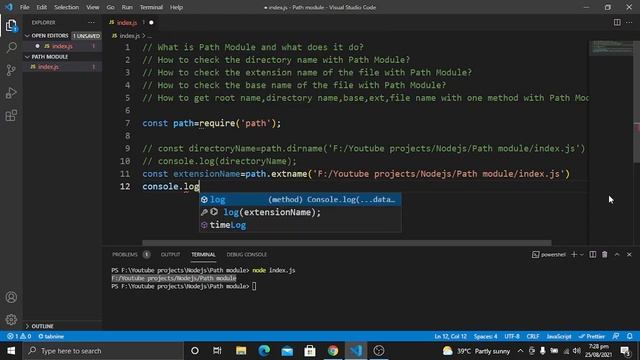Choose the log(extensionName); suggestion
The height and width of the screenshot is (360, 640).
point(300,212)
